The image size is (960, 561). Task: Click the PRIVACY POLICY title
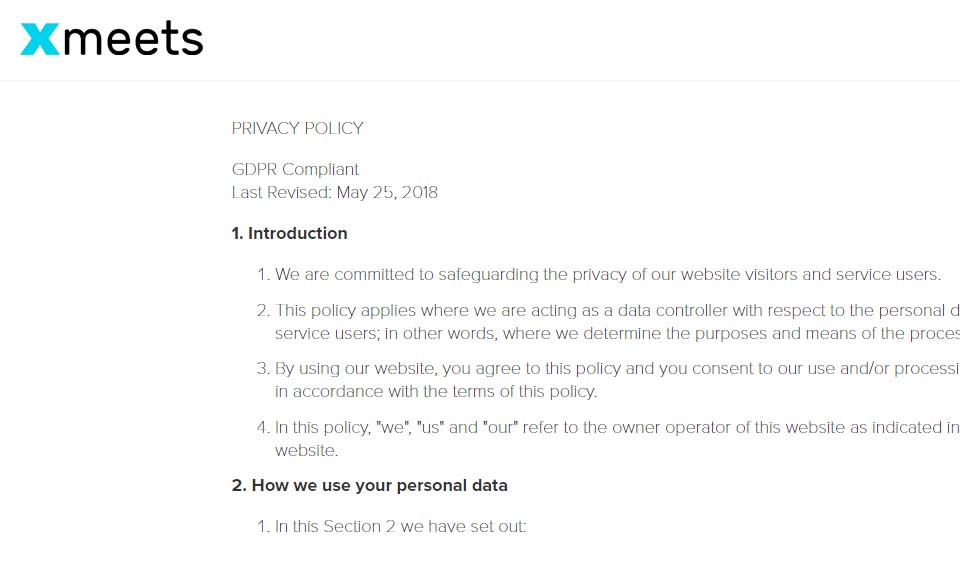[297, 128]
